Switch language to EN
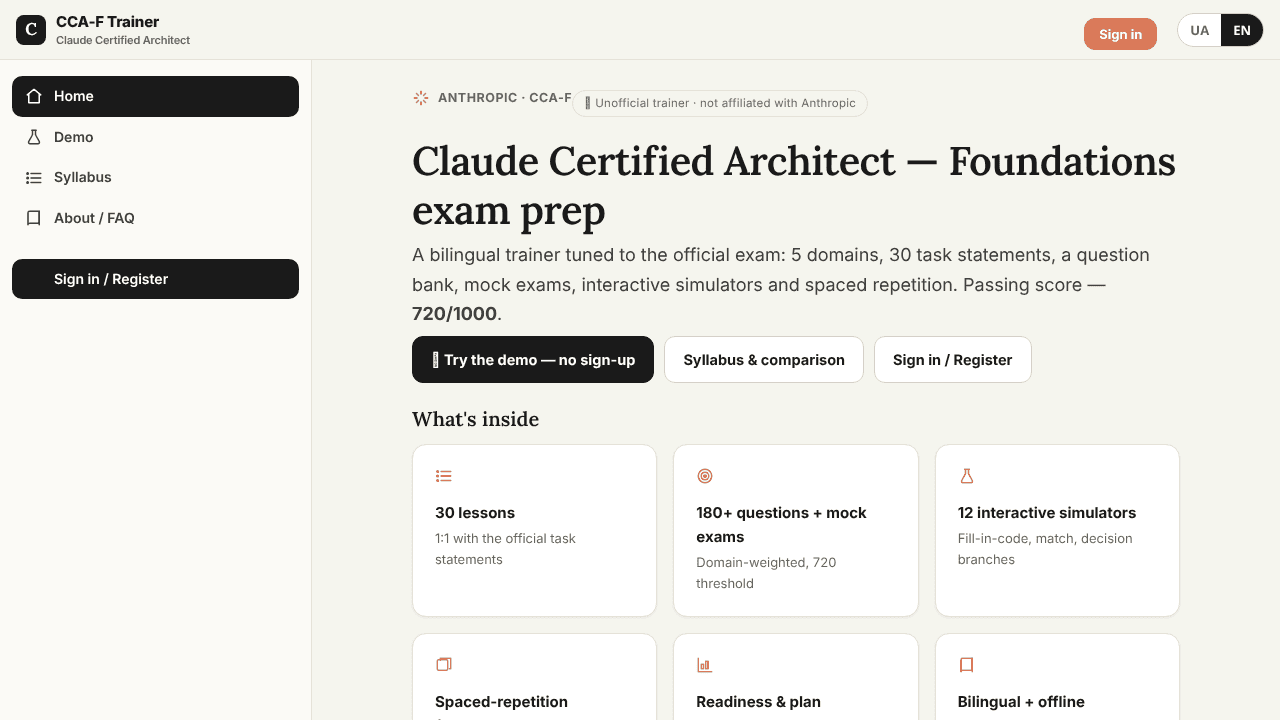1280x720 pixels. tap(1242, 30)
